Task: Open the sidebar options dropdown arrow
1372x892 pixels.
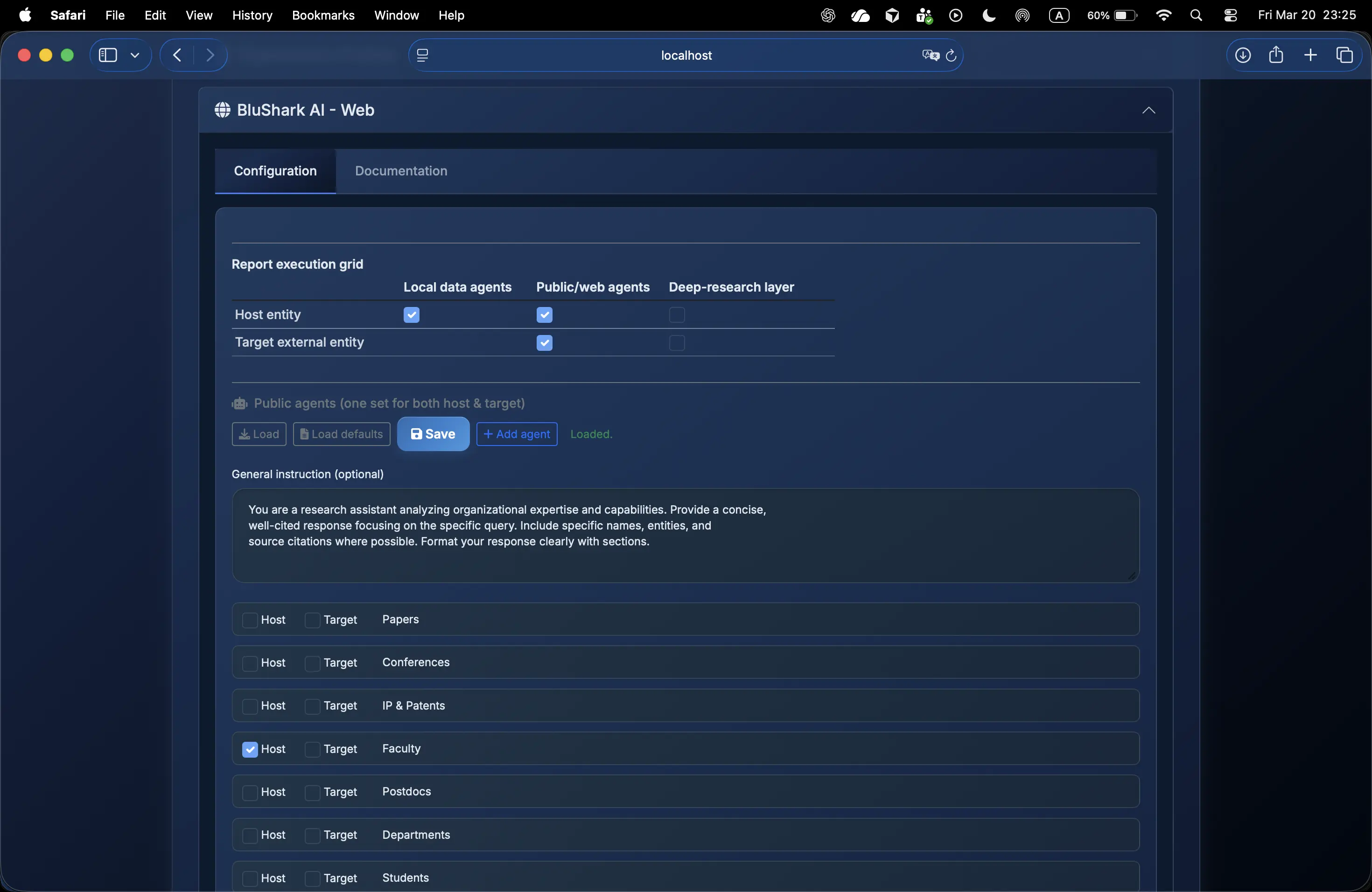Action: click(x=135, y=56)
